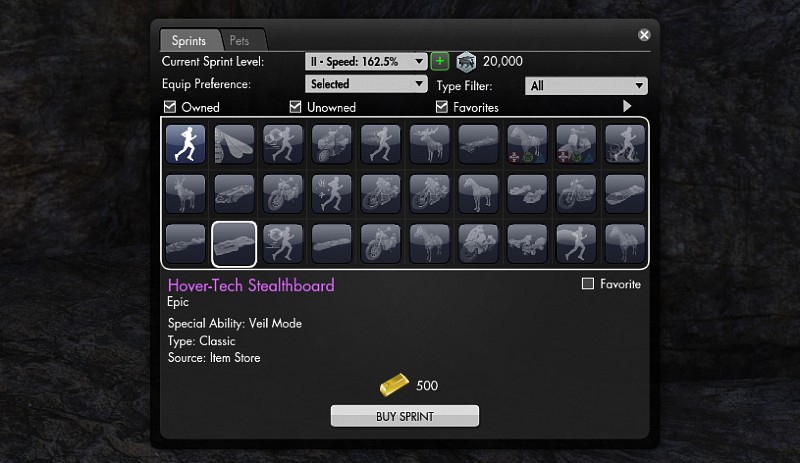Select the default running man sprint icon
The height and width of the screenshot is (463, 800).
[185, 144]
